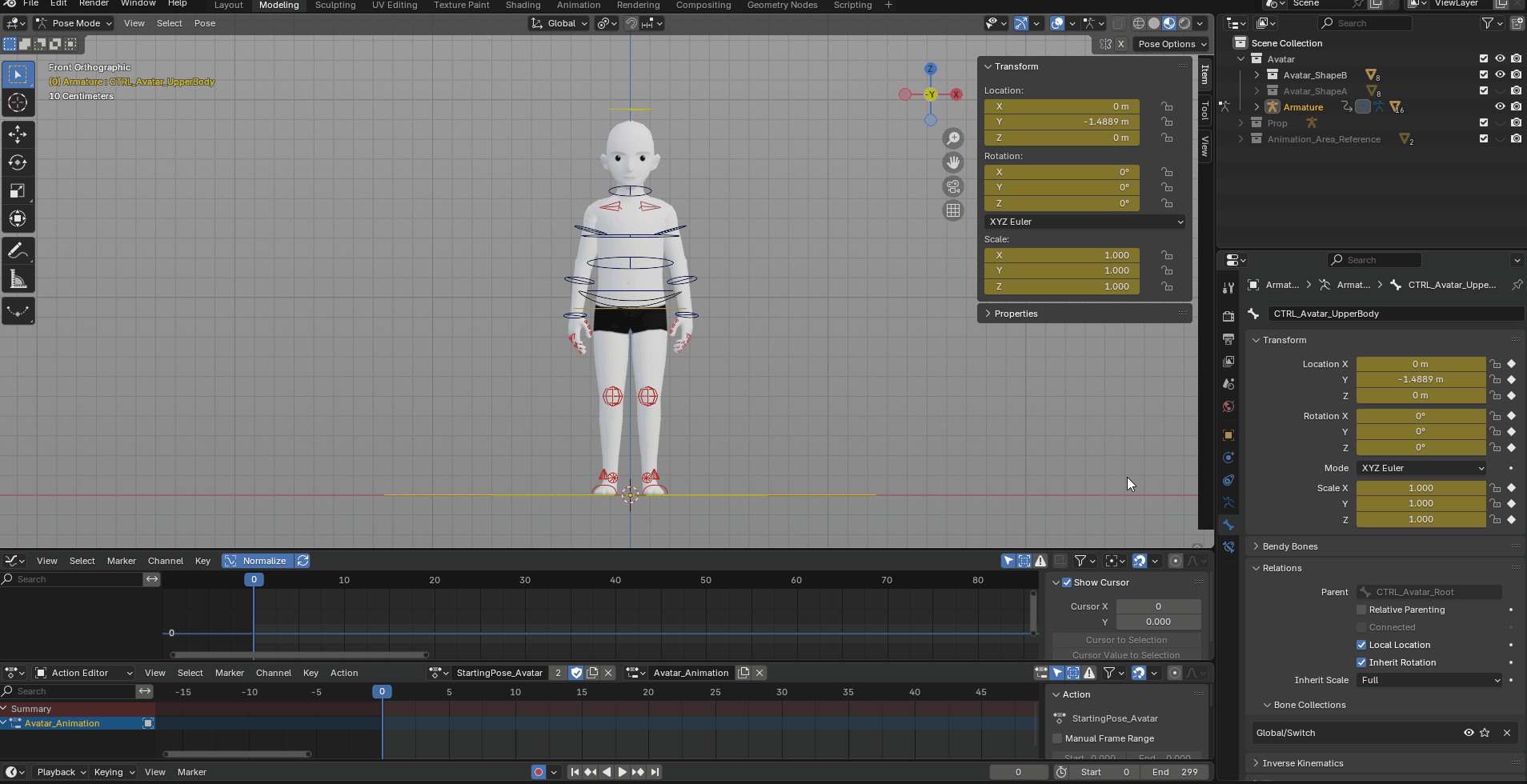Viewport: 1527px width, 784px height.
Task: Expand the Bendy Bones panel
Action: [1289, 546]
